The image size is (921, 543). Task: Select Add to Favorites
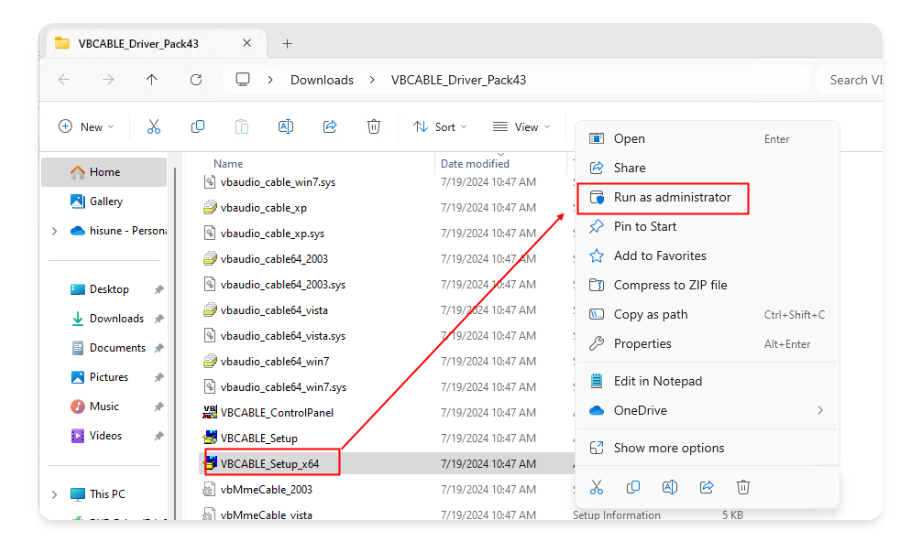pyautogui.click(x=708, y=256)
